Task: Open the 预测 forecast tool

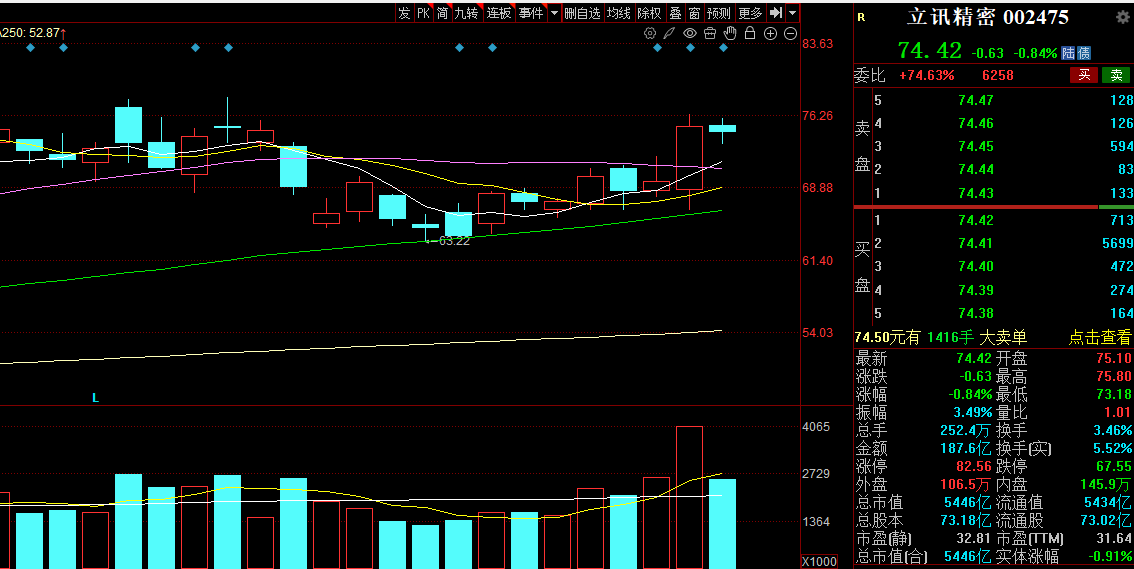Action: point(719,13)
